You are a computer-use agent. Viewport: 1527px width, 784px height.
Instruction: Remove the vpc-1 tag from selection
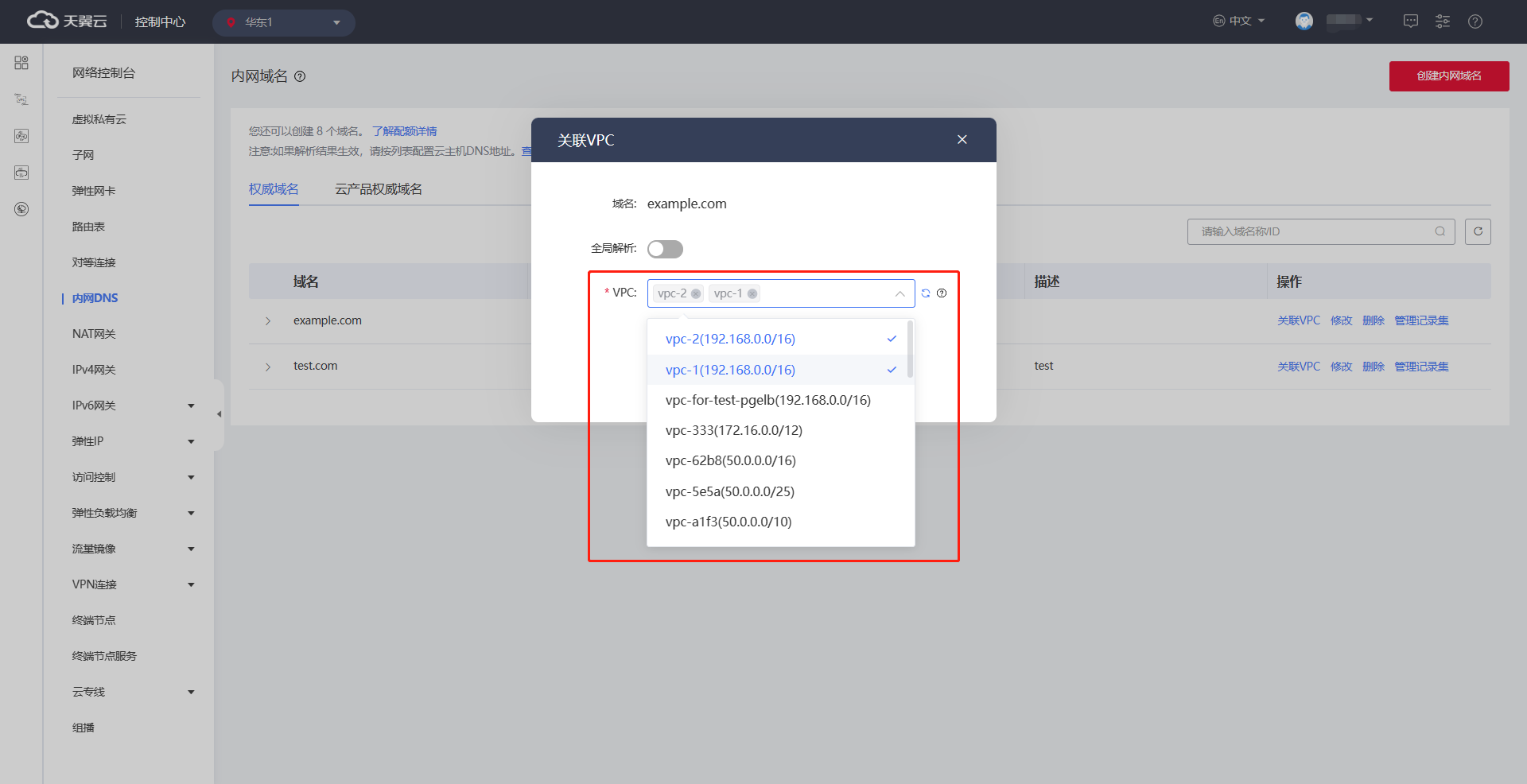pyautogui.click(x=752, y=293)
